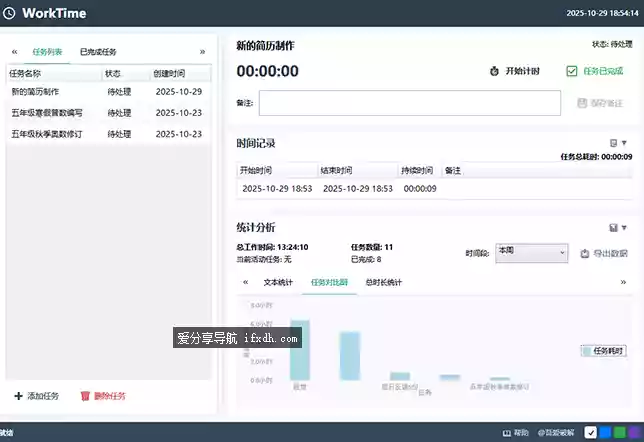Open 帮助 help in the status bar

(x=515, y=433)
